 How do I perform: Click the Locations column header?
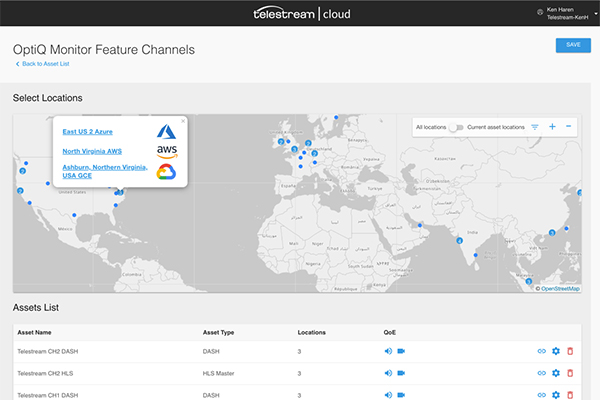coord(311,333)
